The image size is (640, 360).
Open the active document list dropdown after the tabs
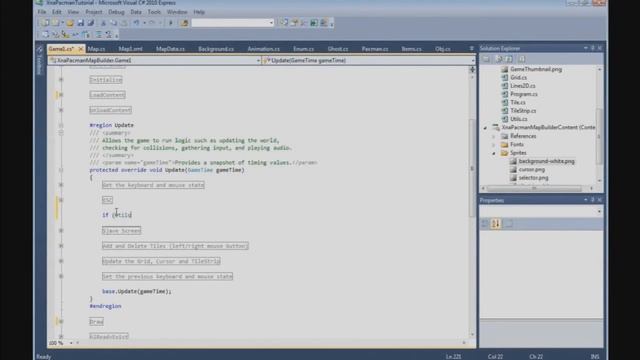[x=471, y=49]
